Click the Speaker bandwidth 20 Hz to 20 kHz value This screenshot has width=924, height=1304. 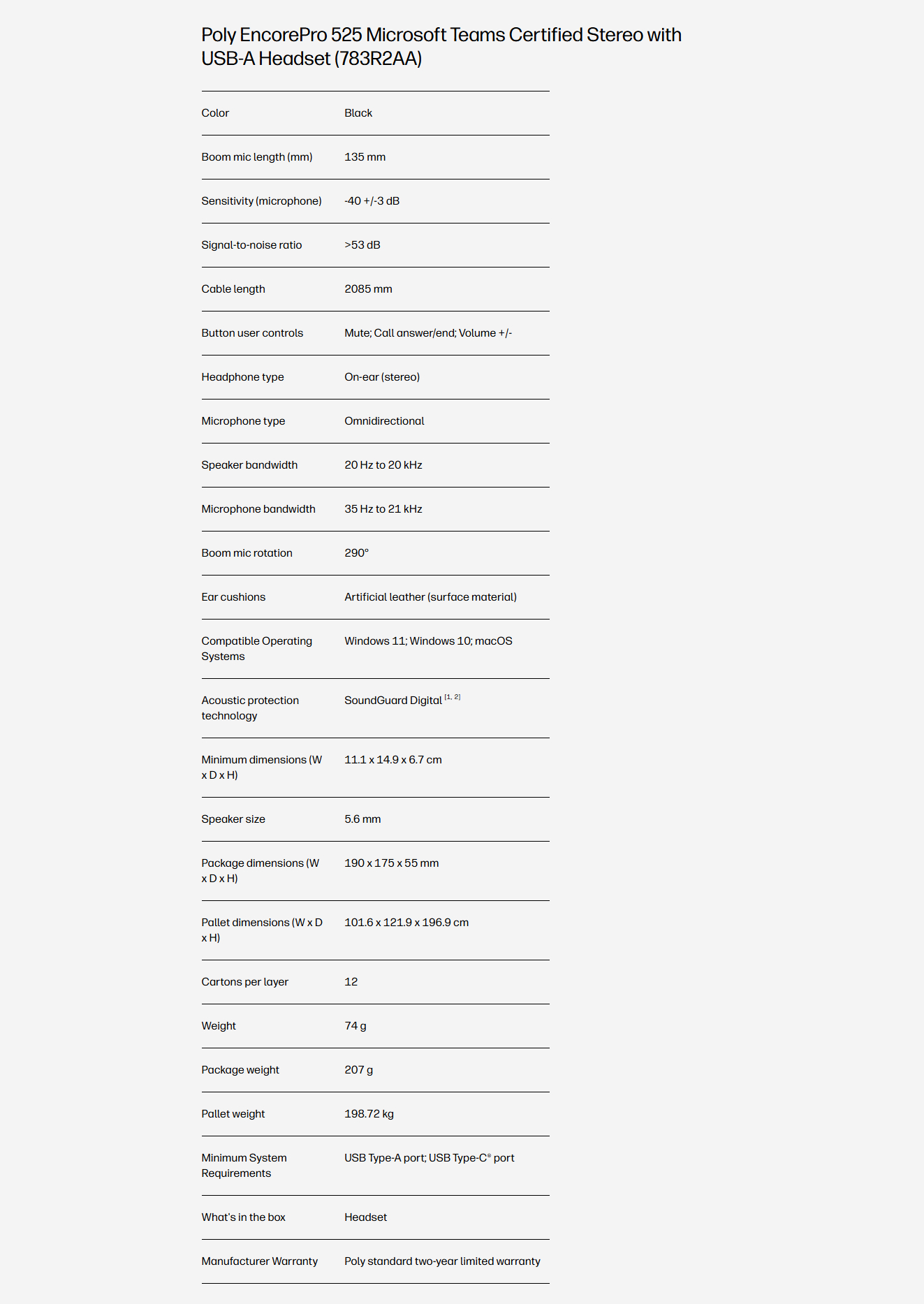click(383, 465)
